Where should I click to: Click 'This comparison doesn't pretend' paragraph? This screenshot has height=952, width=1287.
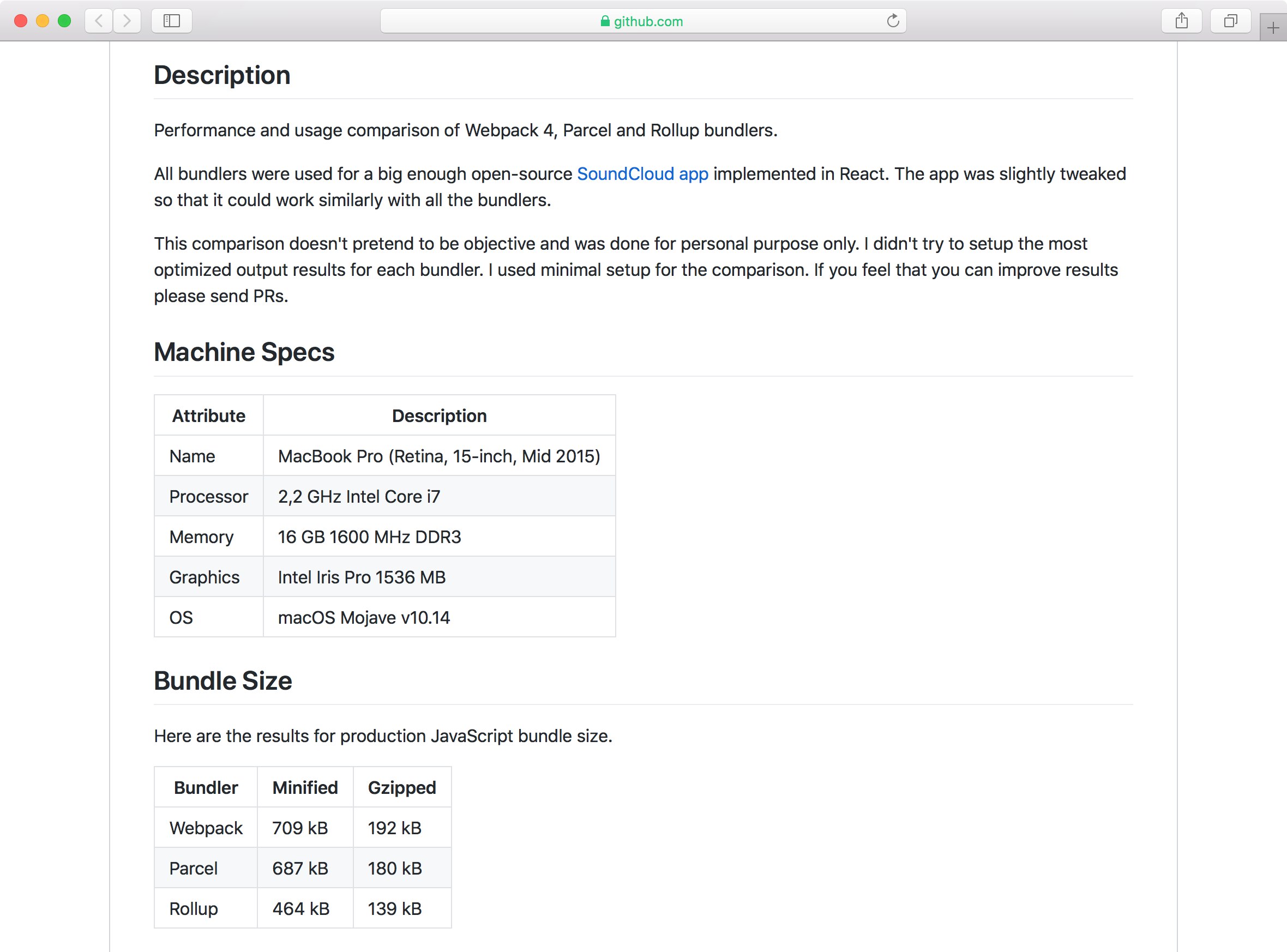636,270
